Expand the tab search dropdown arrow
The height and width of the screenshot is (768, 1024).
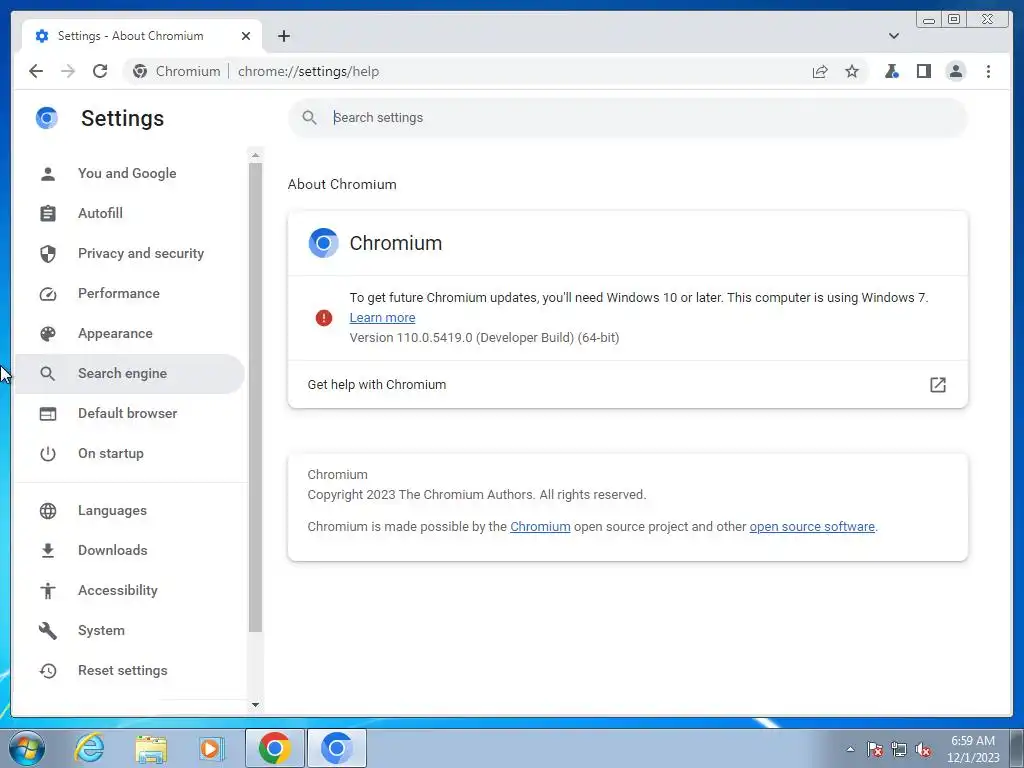[893, 36]
